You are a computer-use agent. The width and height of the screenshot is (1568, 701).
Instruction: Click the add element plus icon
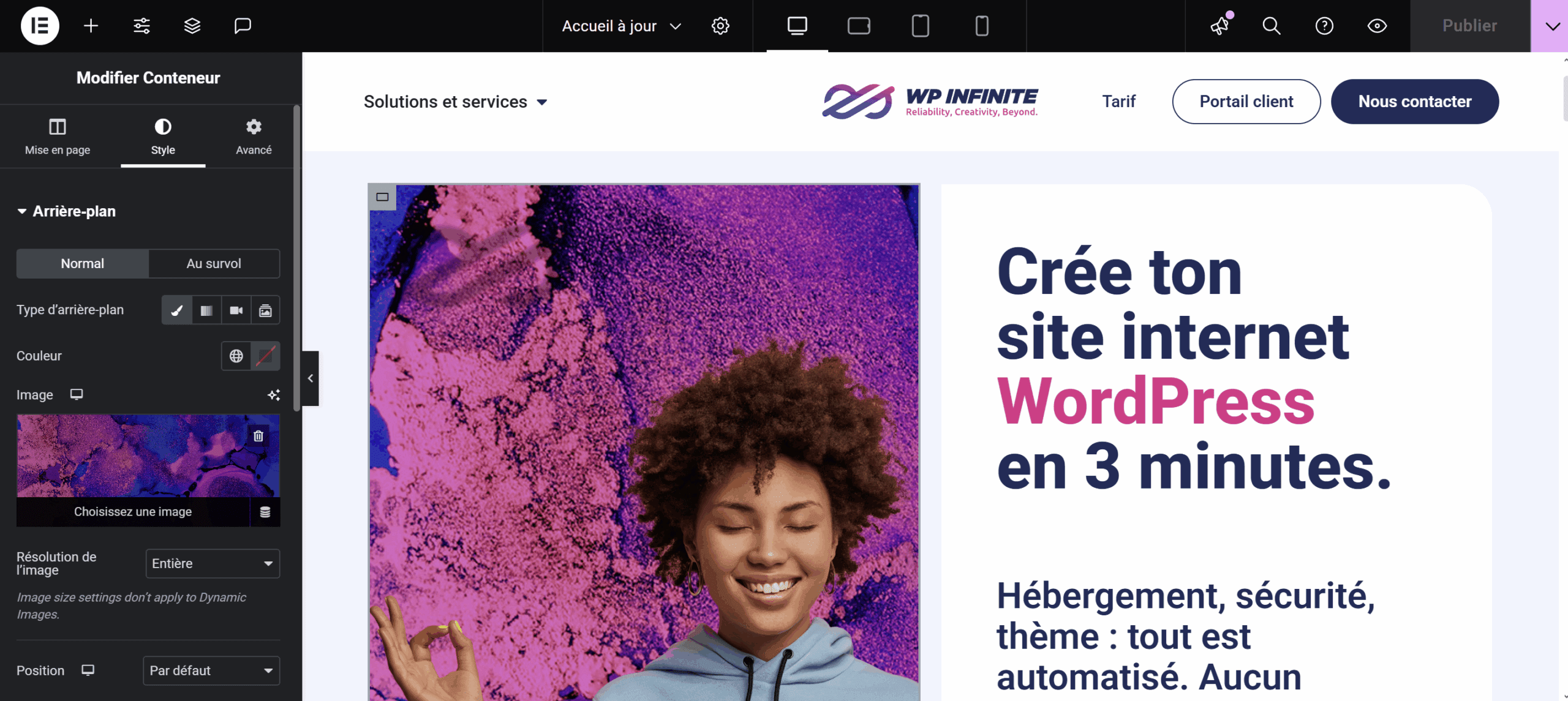pyautogui.click(x=91, y=26)
